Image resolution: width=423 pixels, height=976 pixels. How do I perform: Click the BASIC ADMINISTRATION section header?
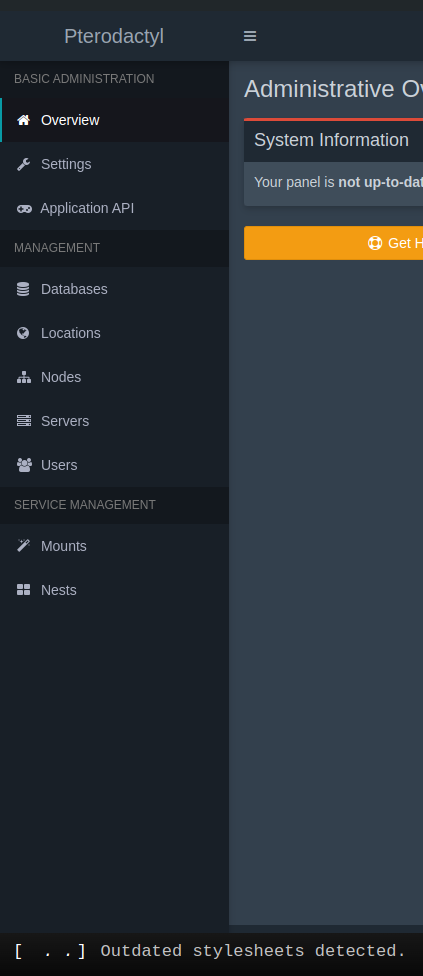tap(84, 79)
